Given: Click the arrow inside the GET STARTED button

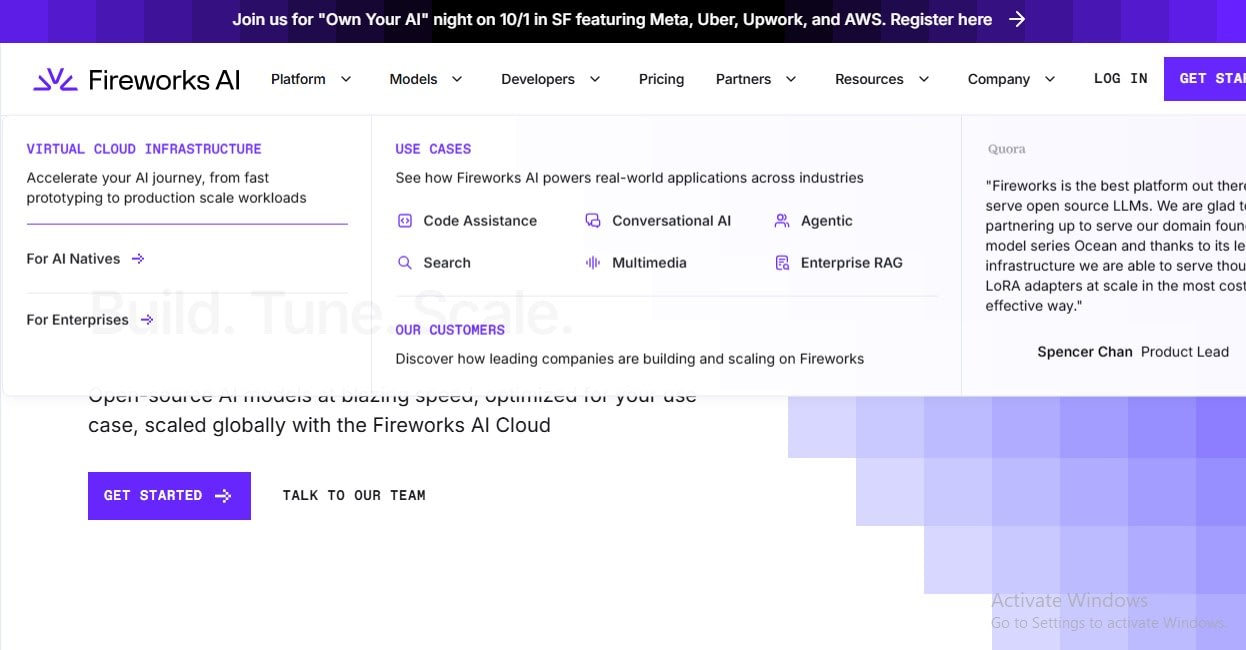Looking at the screenshot, I should click(222, 495).
